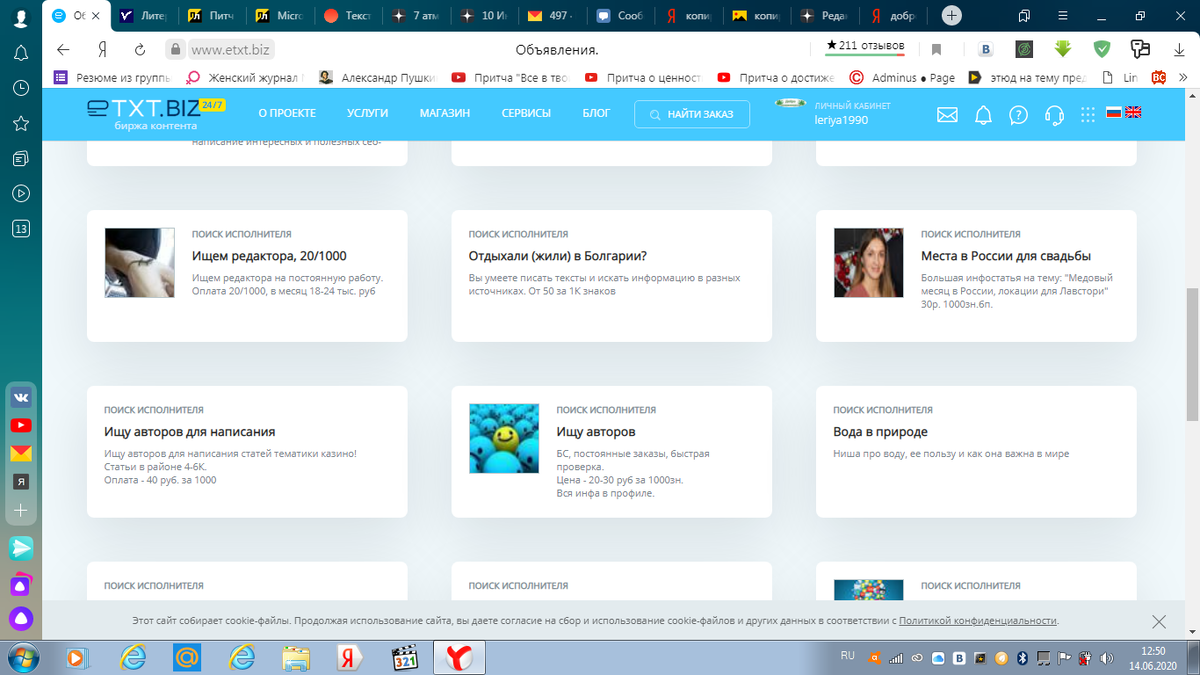Open YouTube icon in browser sidebar

tap(20, 425)
